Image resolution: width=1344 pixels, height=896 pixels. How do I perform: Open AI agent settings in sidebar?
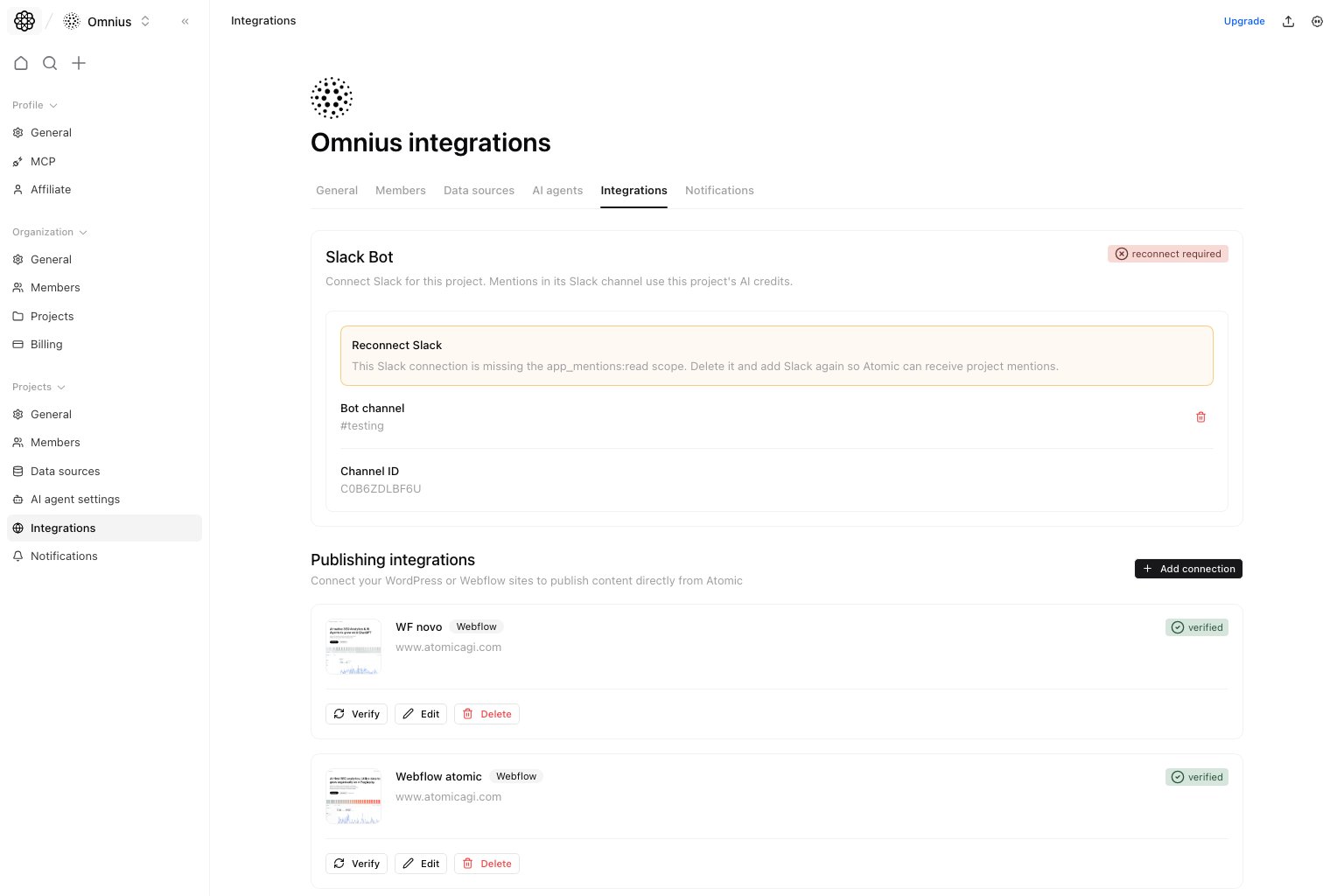coord(104,500)
